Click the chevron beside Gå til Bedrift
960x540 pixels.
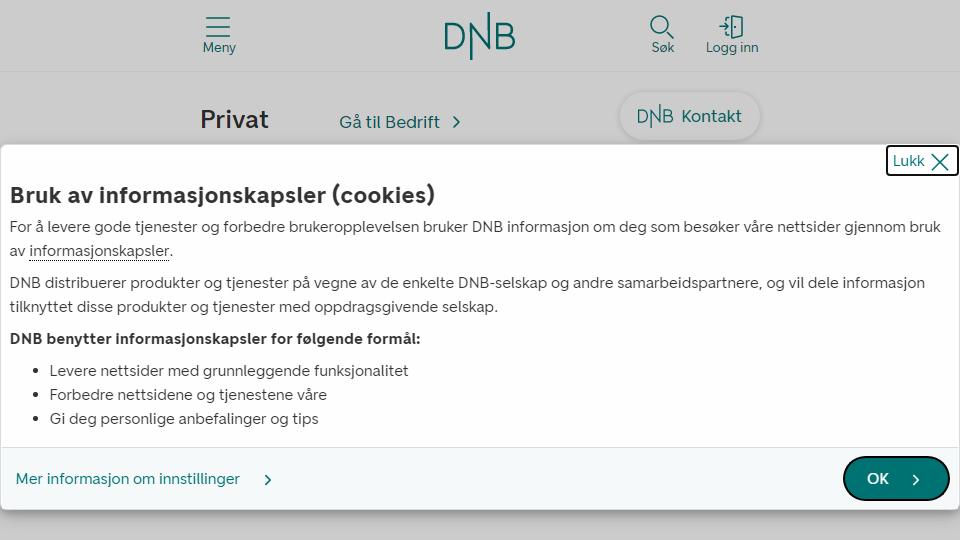[x=456, y=122]
